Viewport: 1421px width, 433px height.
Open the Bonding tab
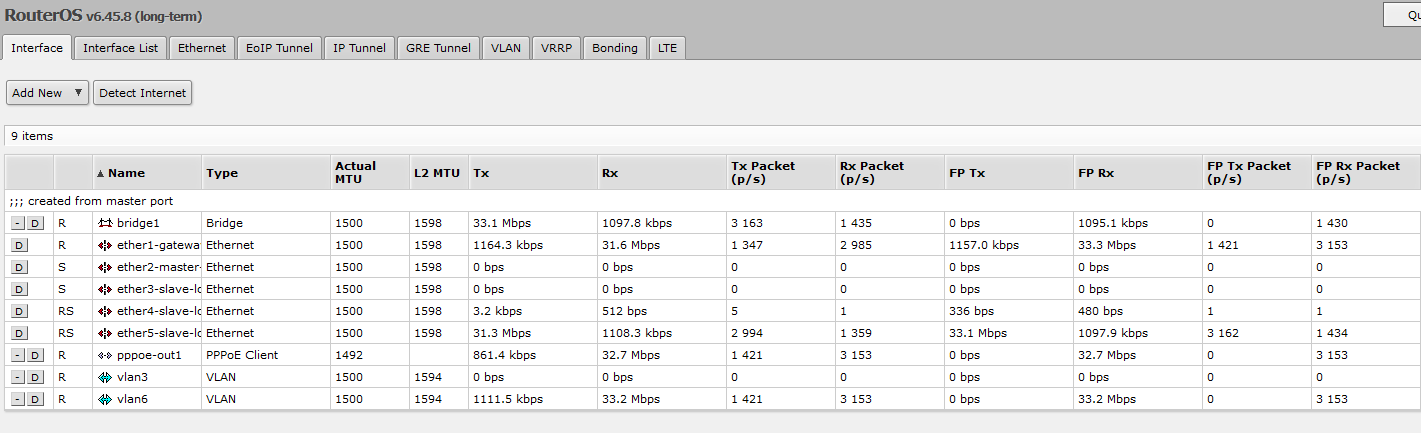614,48
